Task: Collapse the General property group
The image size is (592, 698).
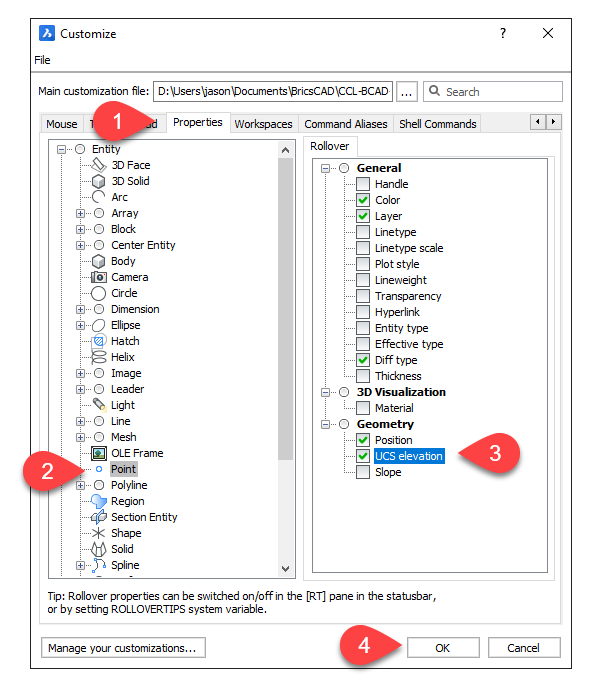Action: tap(325, 168)
